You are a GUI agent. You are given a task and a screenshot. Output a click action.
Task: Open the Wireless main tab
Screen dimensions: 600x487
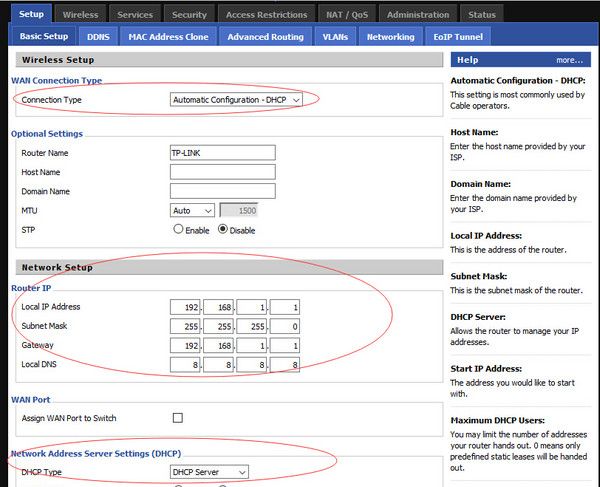[80, 15]
